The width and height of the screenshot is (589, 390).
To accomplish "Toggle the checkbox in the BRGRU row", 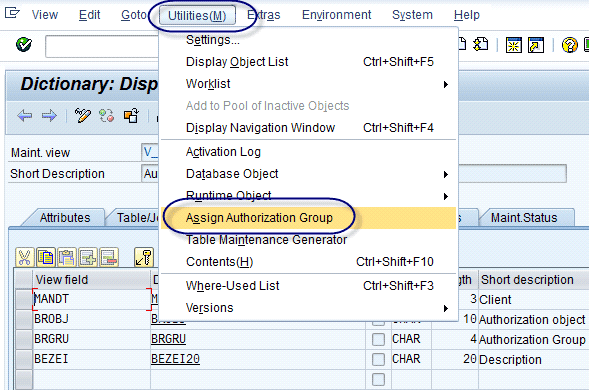I will tap(378, 339).
